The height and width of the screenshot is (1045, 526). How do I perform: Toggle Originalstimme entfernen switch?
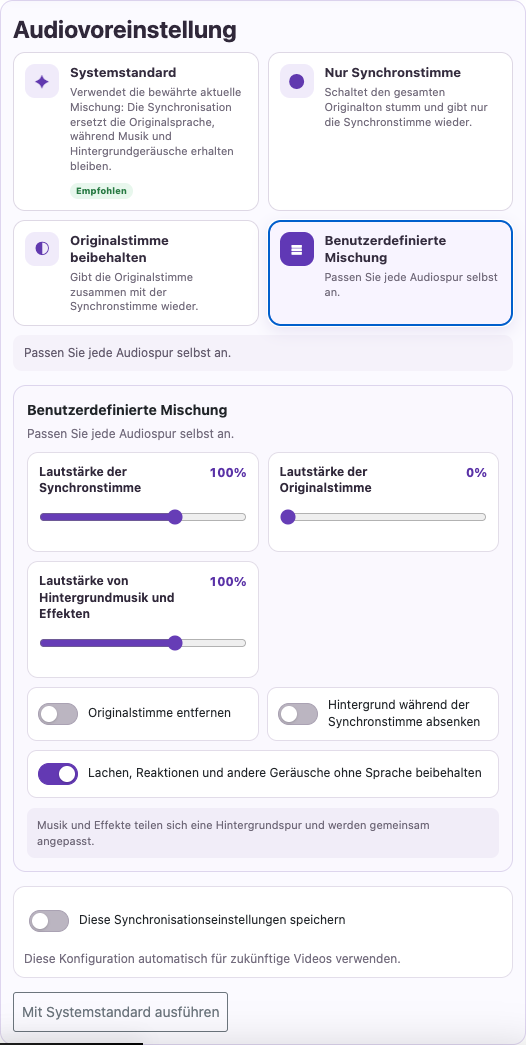pyautogui.click(x=58, y=714)
